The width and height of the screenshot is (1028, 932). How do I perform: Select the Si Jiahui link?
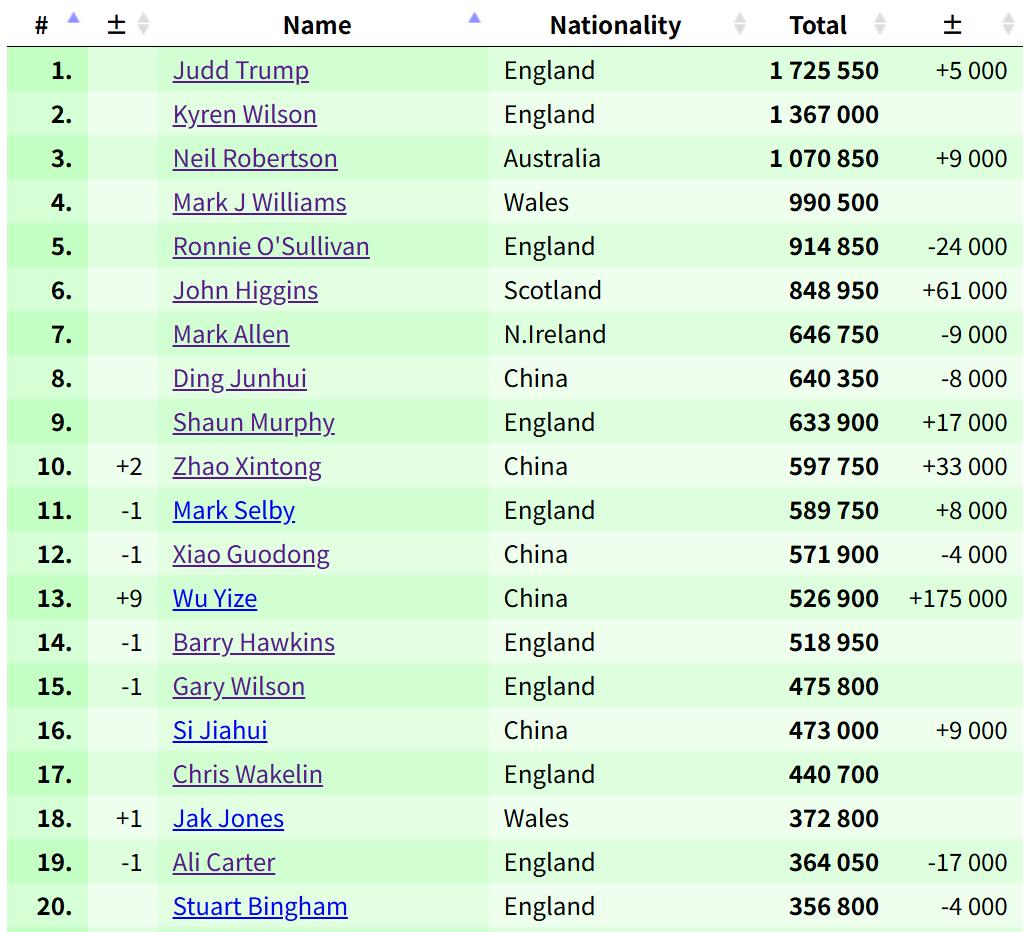(x=220, y=731)
